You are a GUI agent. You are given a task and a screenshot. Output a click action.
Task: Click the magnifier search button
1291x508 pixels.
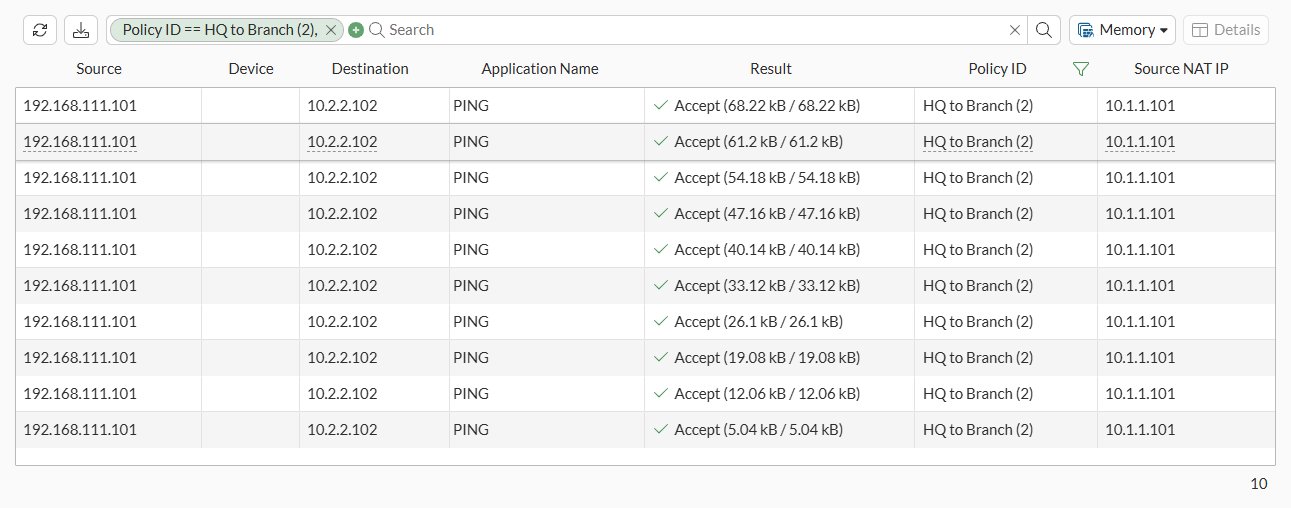point(1043,30)
